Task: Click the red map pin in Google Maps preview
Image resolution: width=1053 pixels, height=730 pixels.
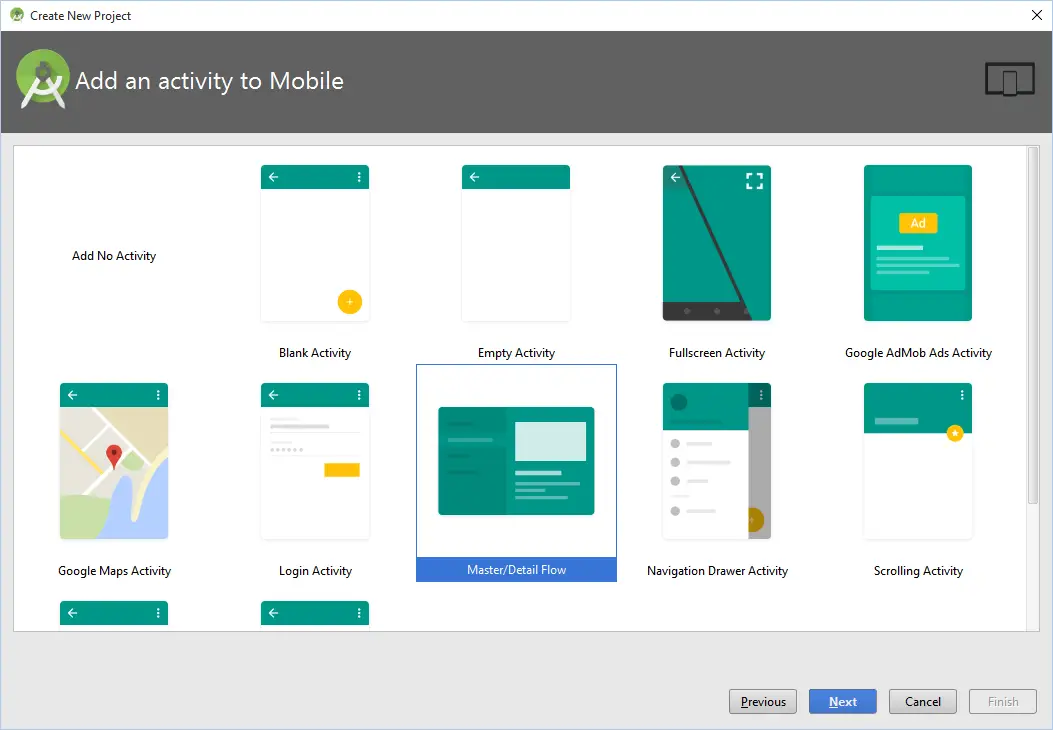Action: (114, 455)
